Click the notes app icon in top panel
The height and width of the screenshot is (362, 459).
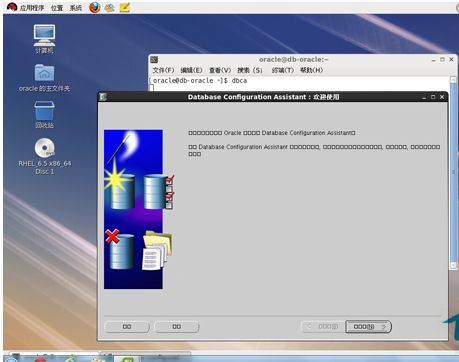coord(125,7)
